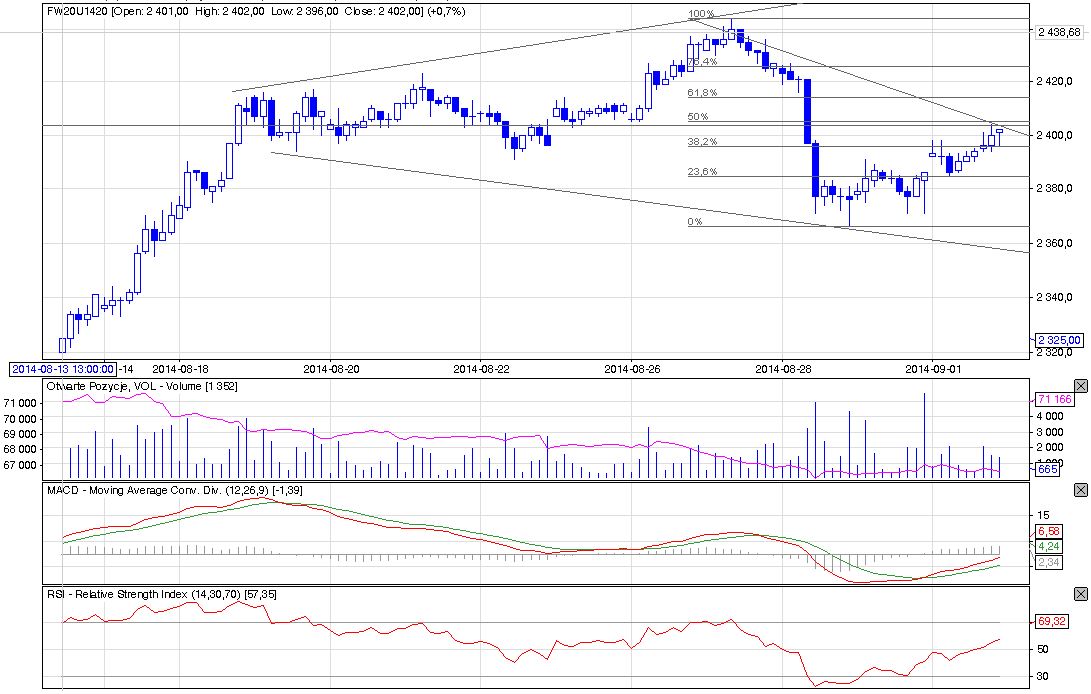Click the 2014-08-28 date axis label
The width and height of the screenshot is (1091, 694).
[x=783, y=369]
